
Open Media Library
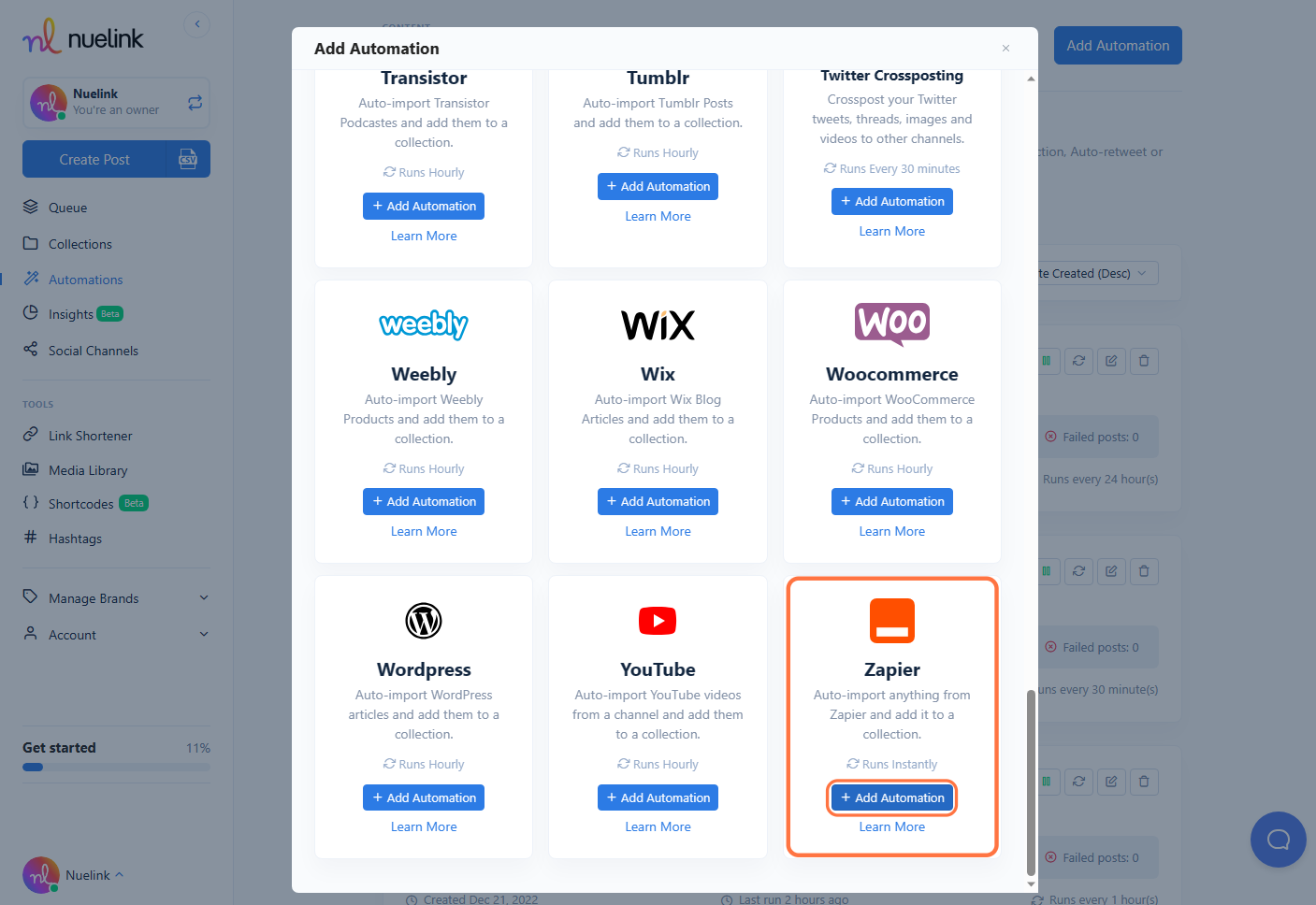75,470
